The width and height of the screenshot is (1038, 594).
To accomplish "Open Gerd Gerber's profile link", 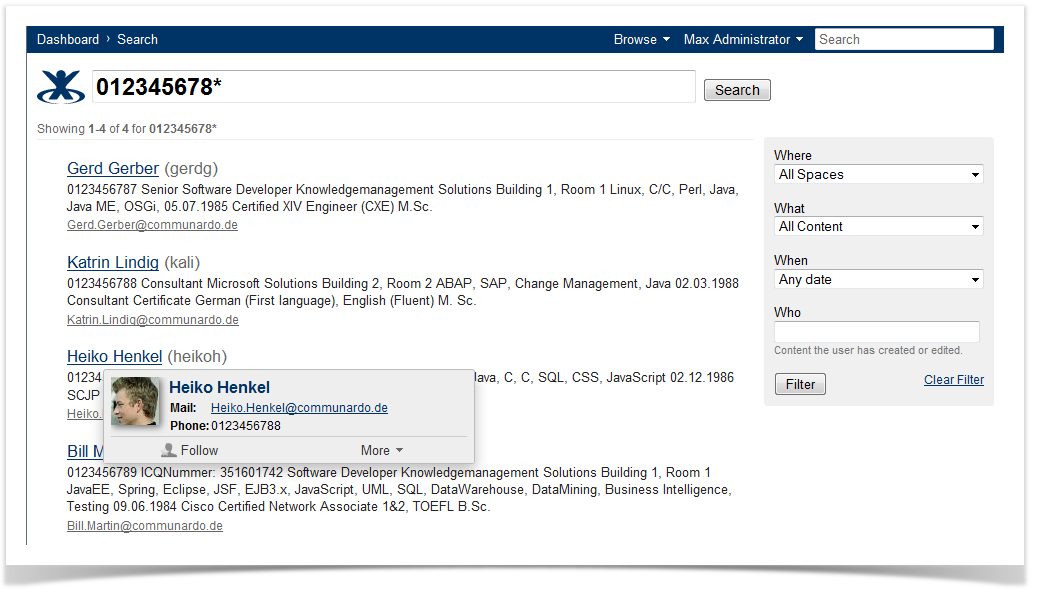I will point(113,168).
